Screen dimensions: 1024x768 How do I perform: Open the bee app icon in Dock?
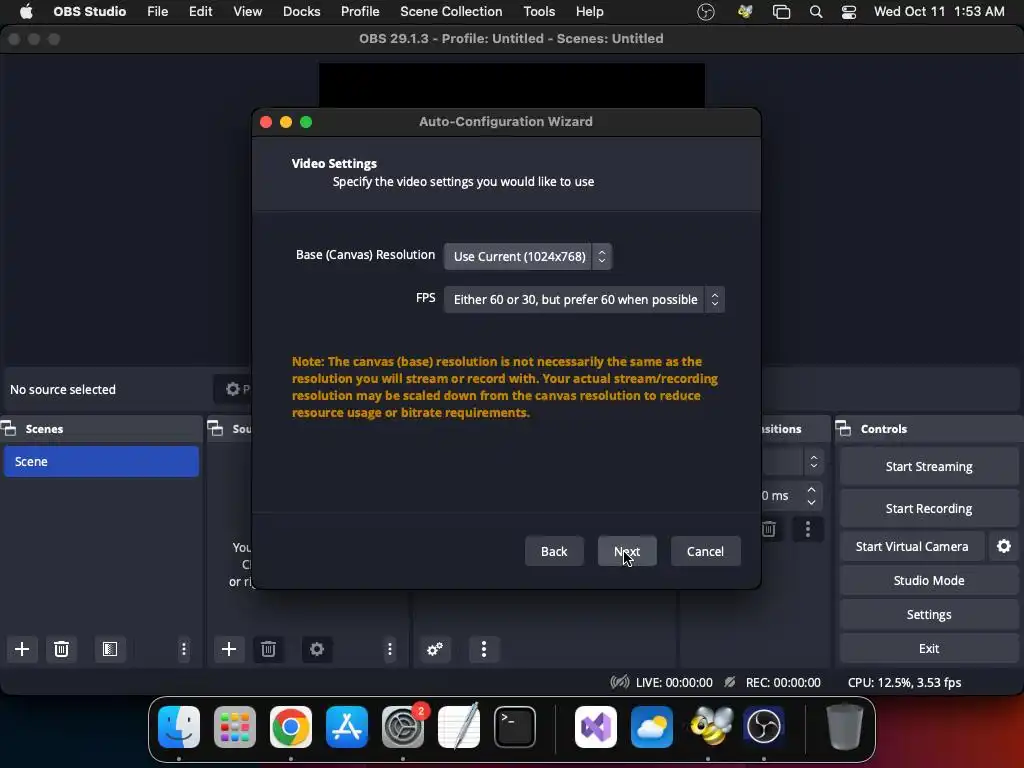click(709, 727)
